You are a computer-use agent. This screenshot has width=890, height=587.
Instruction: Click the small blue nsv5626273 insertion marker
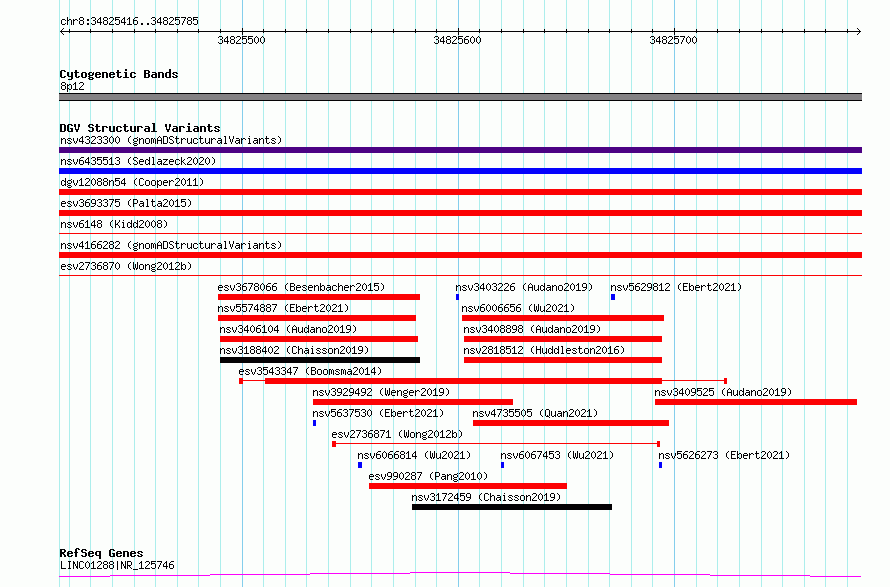[x=660, y=465]
